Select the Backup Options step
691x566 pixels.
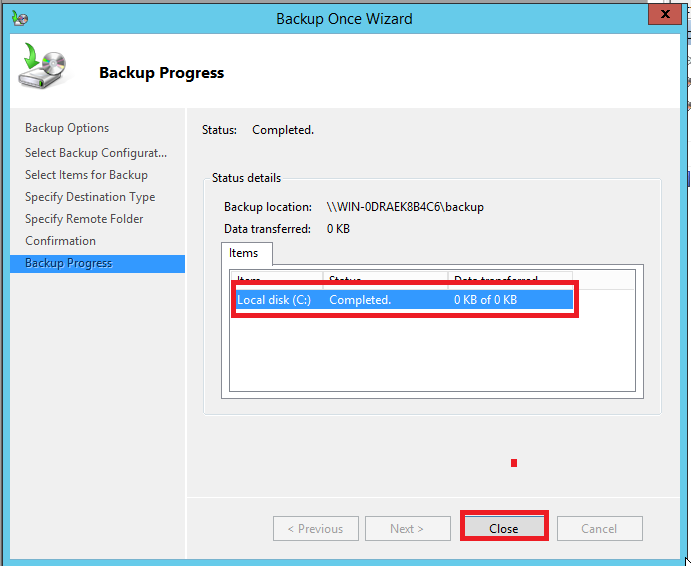(67, 128)
